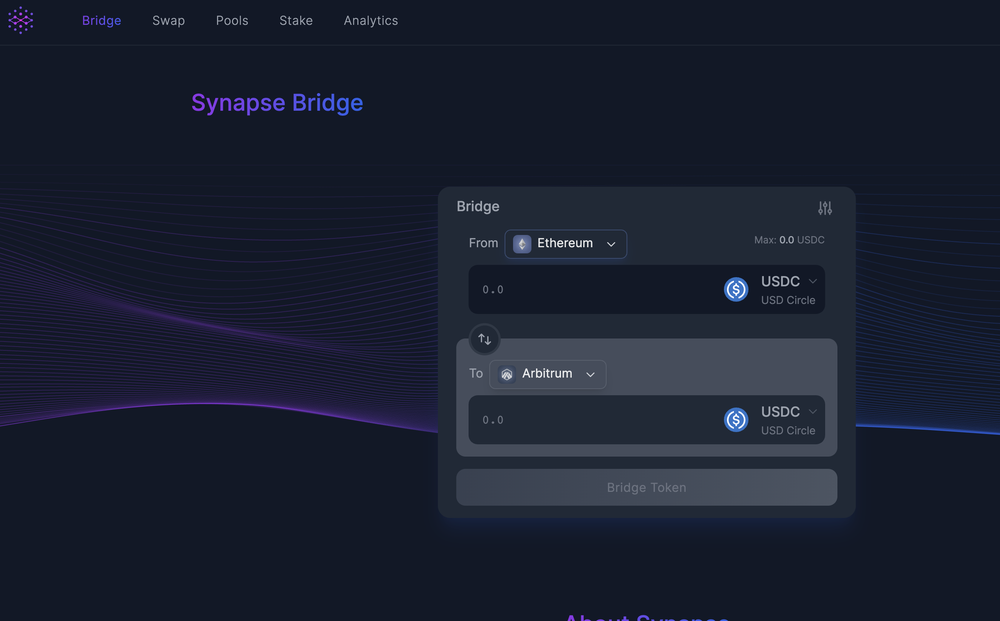Image resolution: width=1000 pixels, height=621 pixels.
Task: Open the bridge settings sliders icon
Action: (825, 208)
